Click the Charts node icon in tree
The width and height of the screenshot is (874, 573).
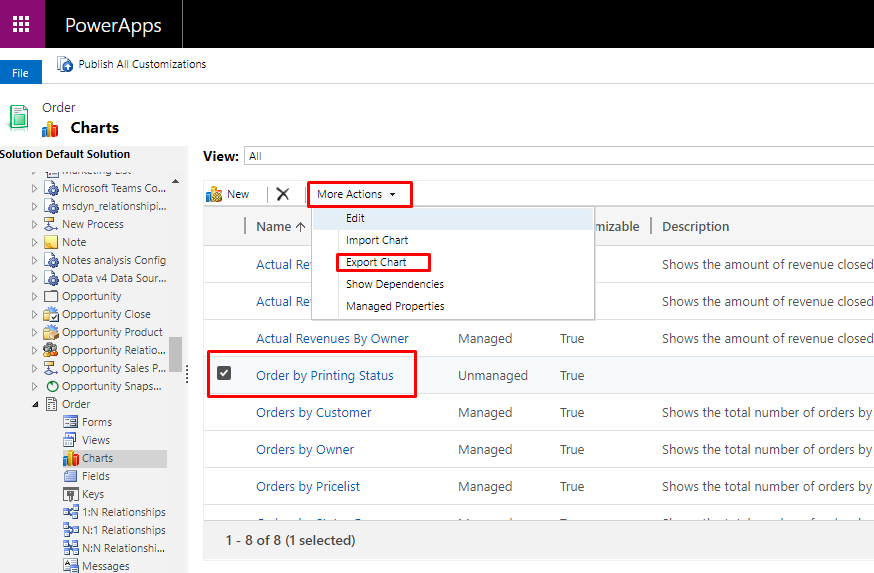tap(71, 458)
